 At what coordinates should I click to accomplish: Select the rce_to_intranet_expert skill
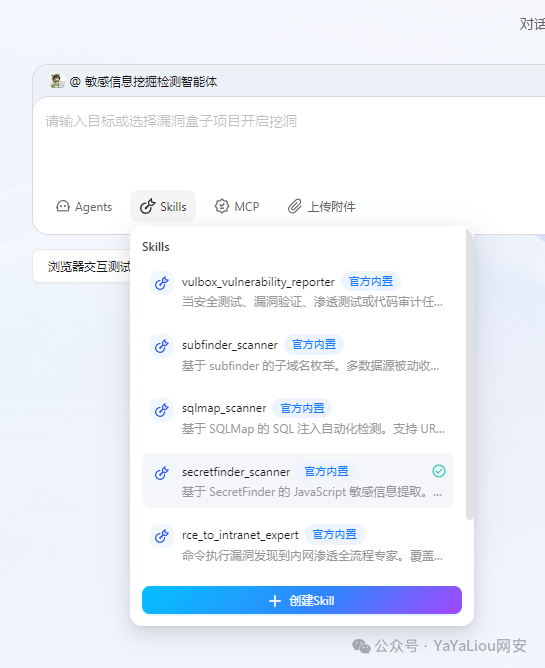click(x=298, y=544)
